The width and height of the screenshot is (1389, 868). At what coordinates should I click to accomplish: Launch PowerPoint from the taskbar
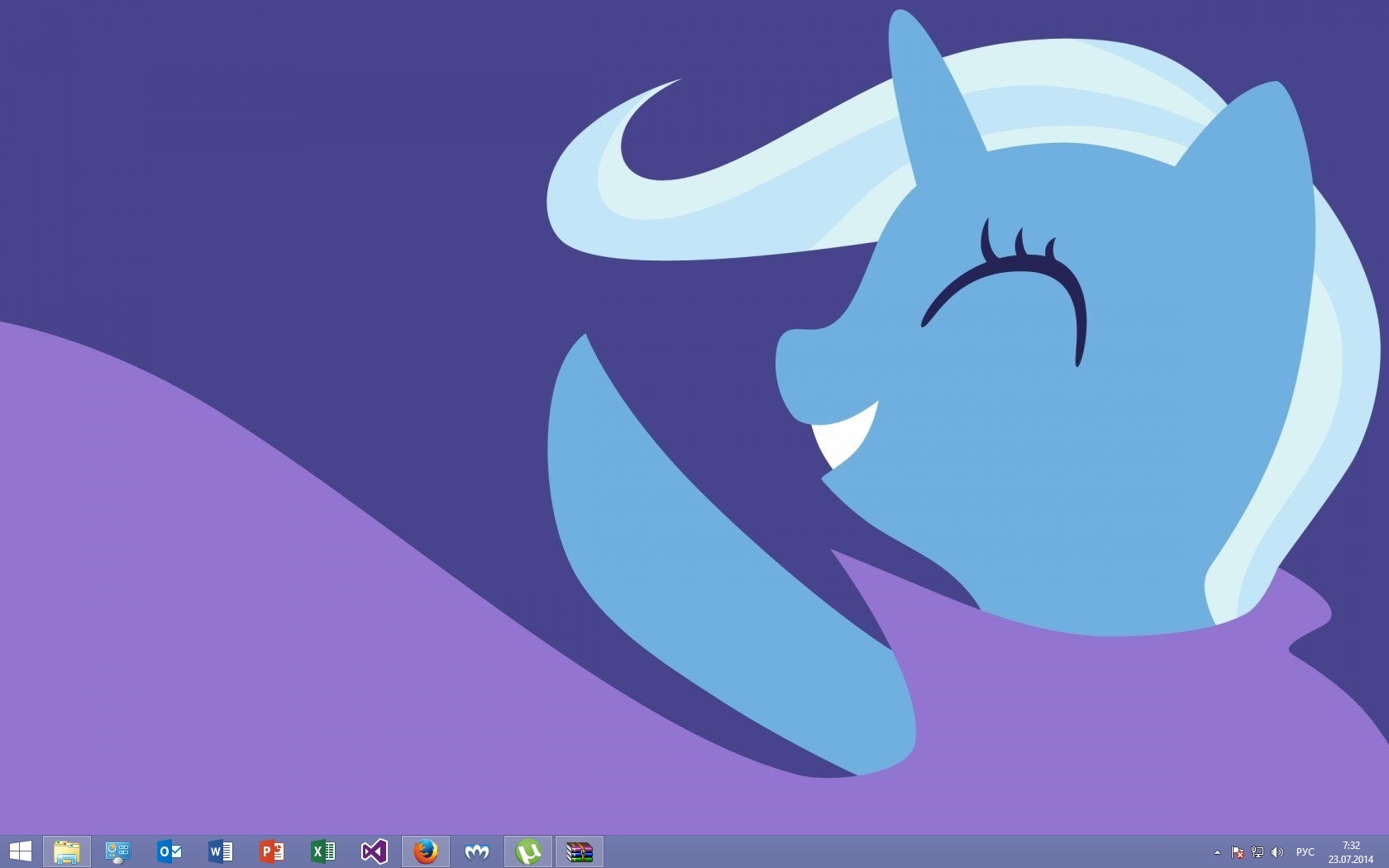[272, 851]
